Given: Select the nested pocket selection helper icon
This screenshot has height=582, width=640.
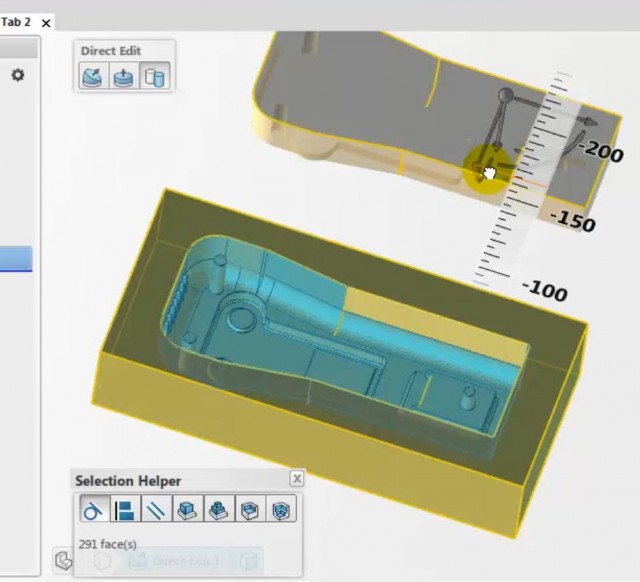Looking at the screenshot, I should 281,508.
